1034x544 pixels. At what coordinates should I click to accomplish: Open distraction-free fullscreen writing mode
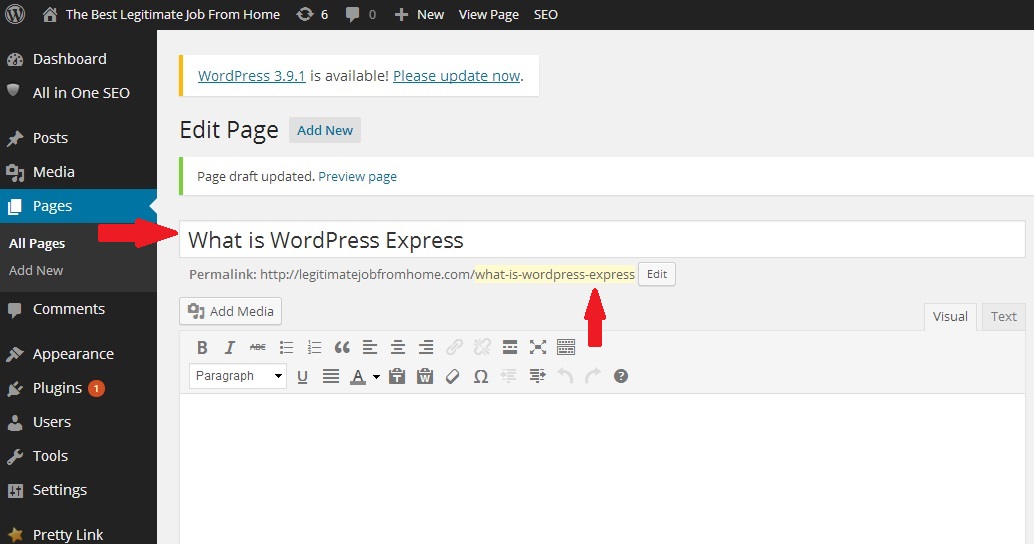point(538,348)
